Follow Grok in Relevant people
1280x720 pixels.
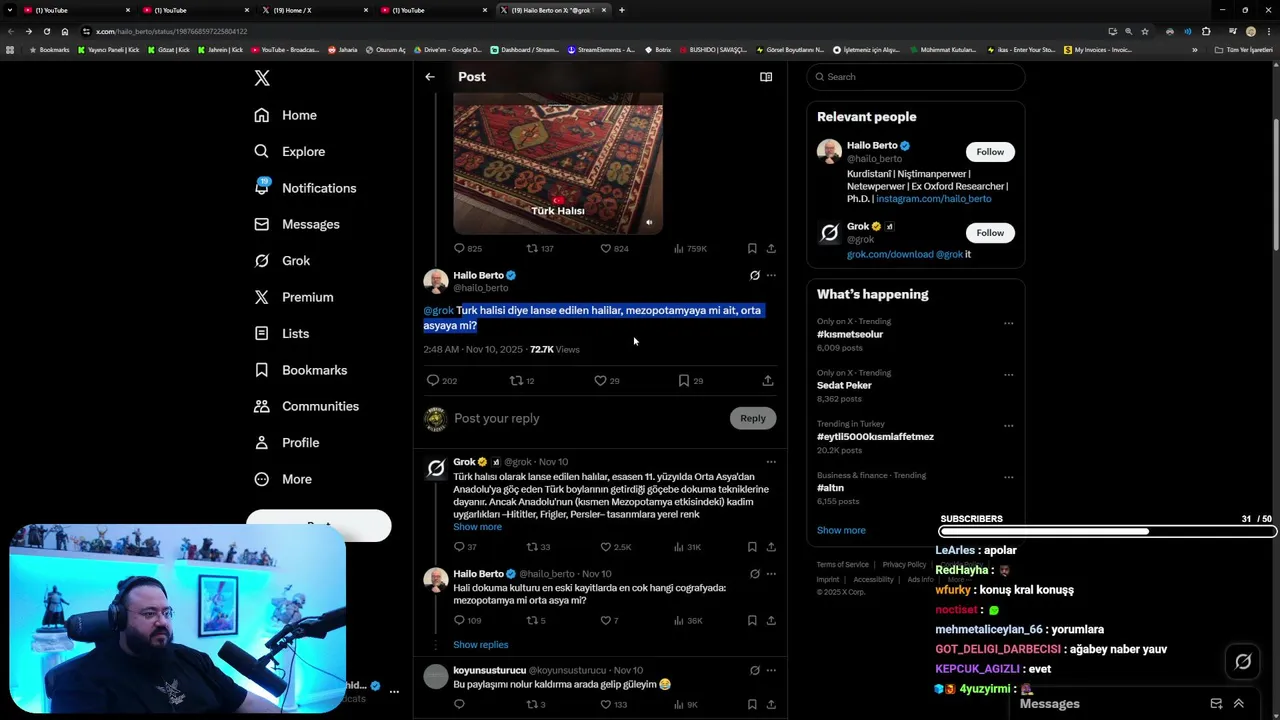990,233
